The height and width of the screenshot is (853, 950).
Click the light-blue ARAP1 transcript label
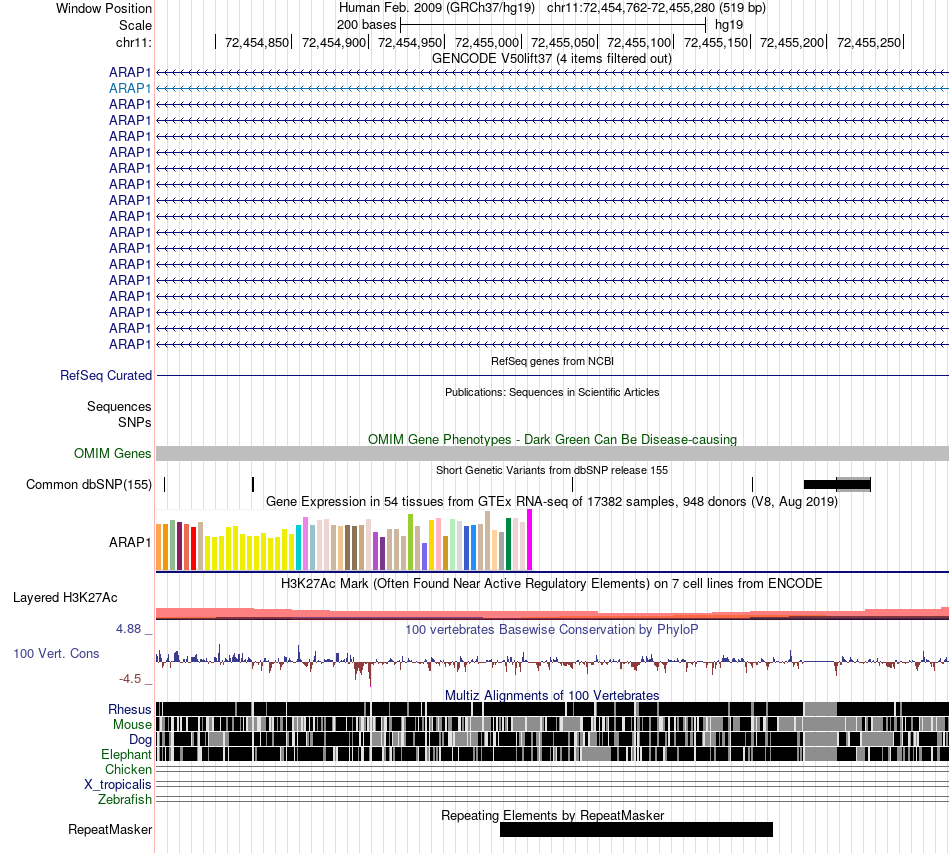[x=130, y=88]
